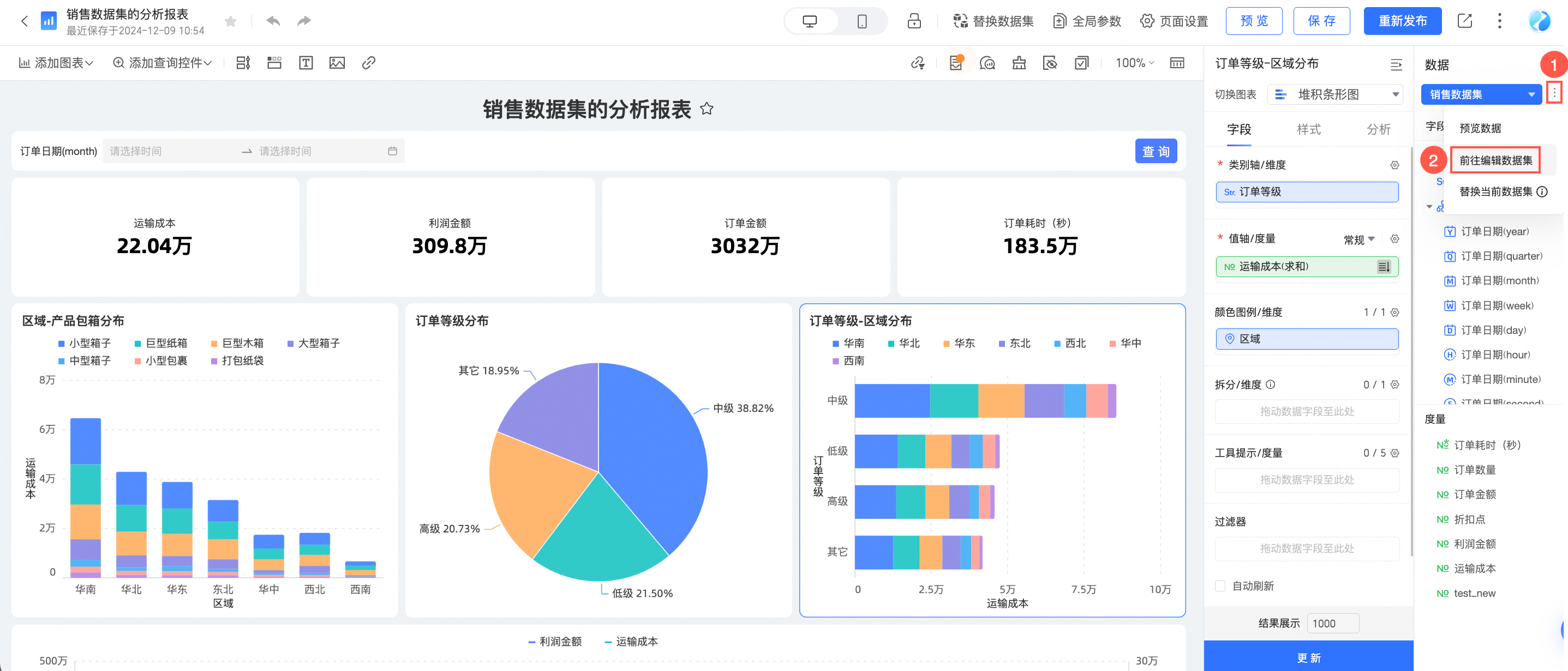This screenshot has width=1568, height=671.
Task: Toggle the 自动刷新 checkbox
Action: (x=1220, y=586)
